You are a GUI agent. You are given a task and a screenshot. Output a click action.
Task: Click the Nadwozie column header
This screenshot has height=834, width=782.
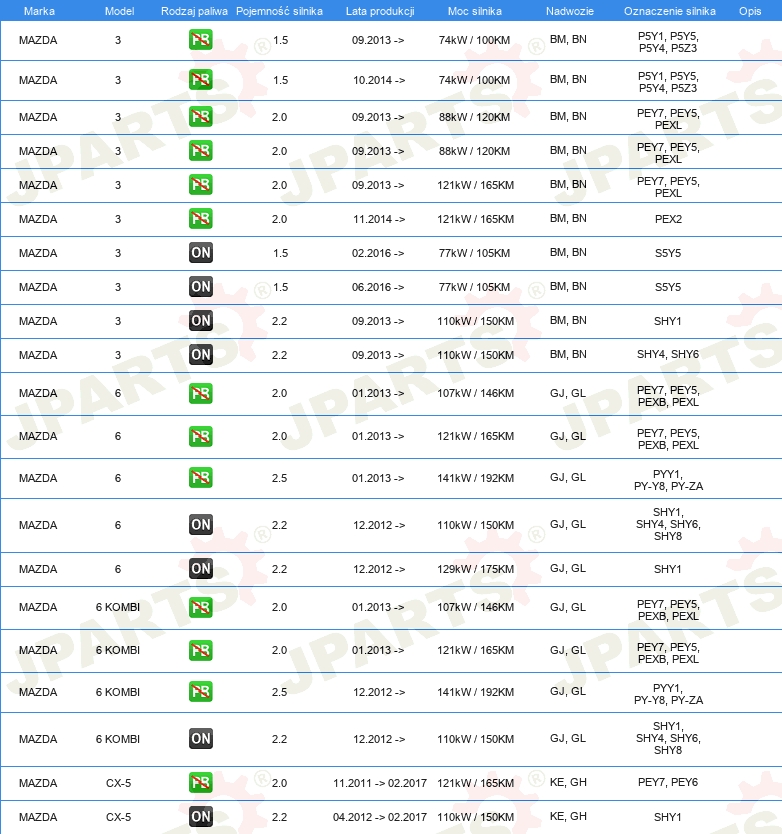569,11
